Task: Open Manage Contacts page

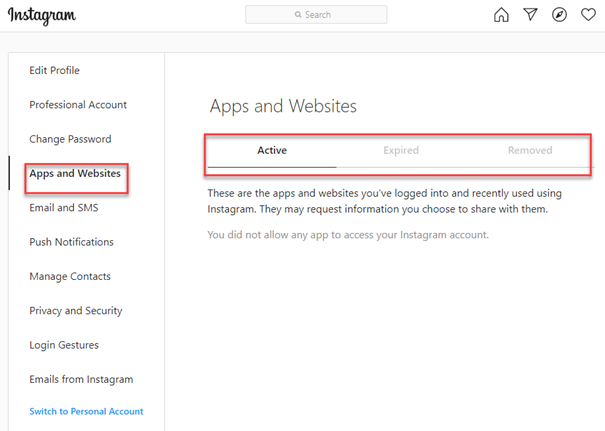Action: tap(70, 276)
